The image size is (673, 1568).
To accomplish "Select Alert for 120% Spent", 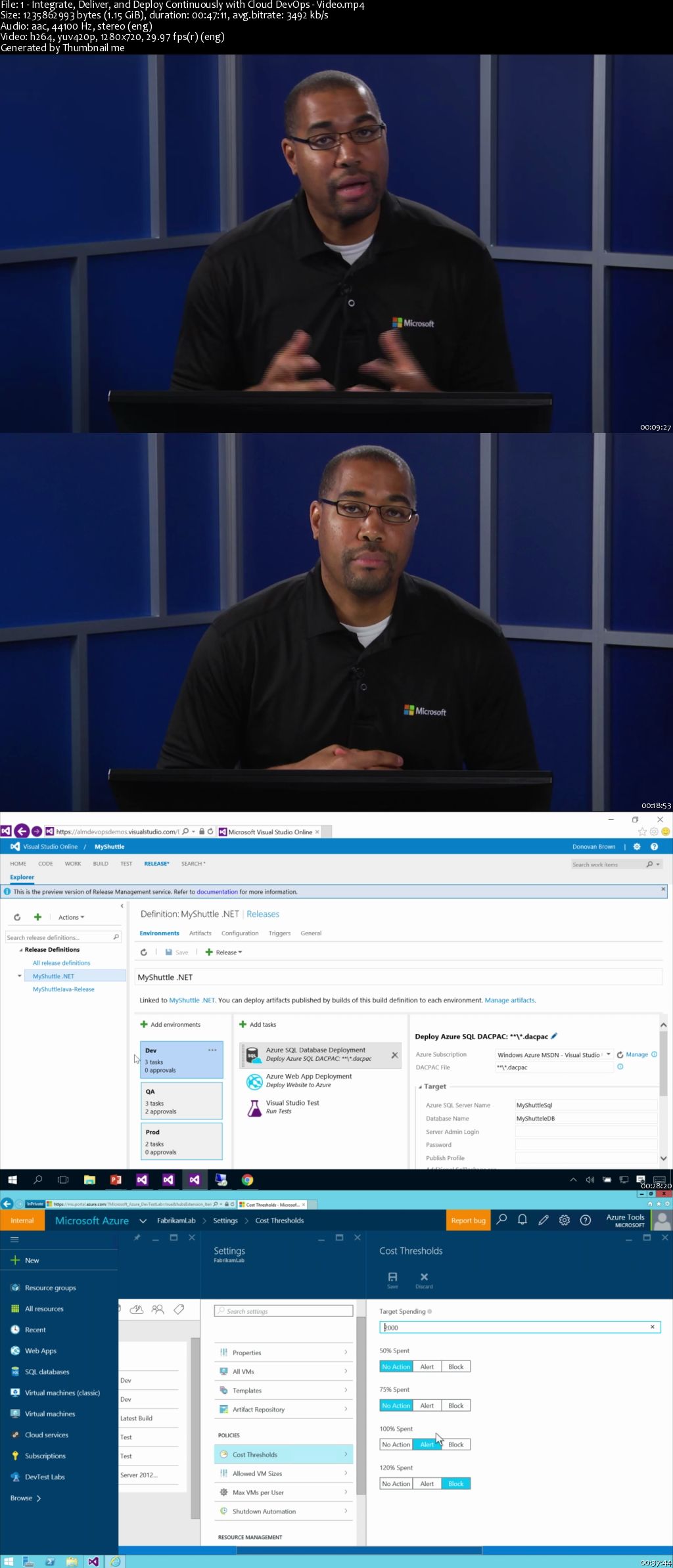I will [x=427, y=1483].
